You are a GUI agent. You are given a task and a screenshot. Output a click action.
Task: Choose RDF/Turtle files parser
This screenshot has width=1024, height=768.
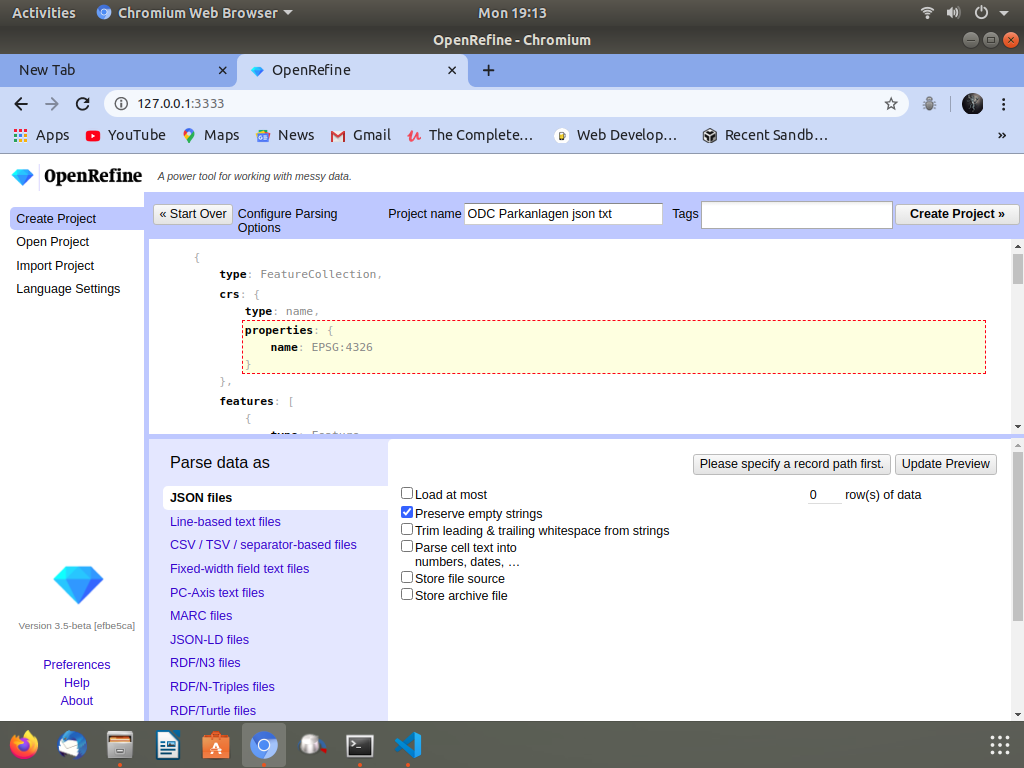point(213,711)
